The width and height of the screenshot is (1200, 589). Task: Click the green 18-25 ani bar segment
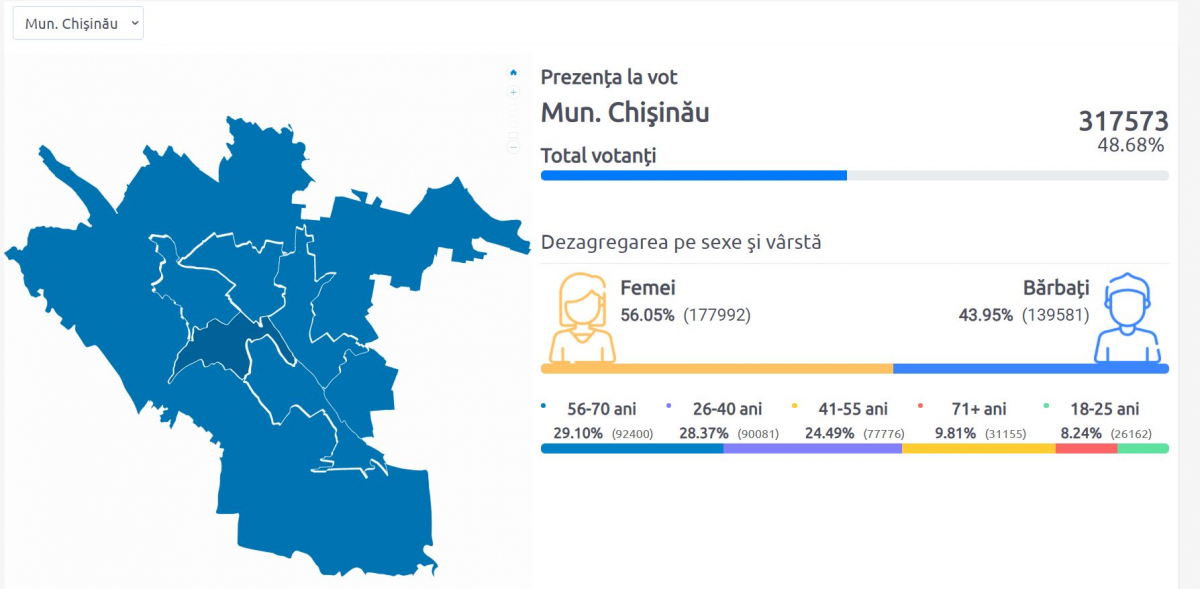coord(1143,448)
